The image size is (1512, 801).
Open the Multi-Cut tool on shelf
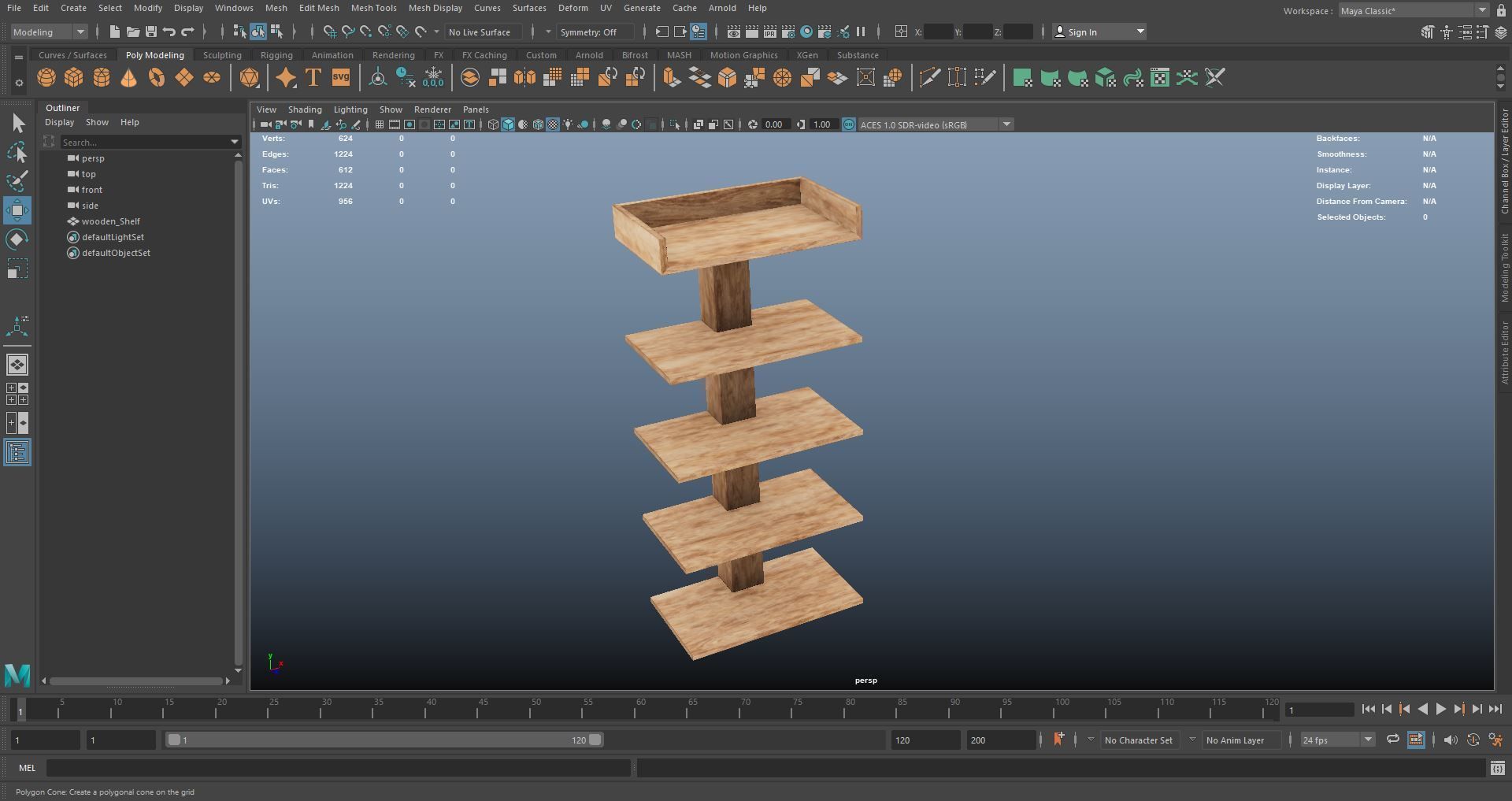click(930, 77)
